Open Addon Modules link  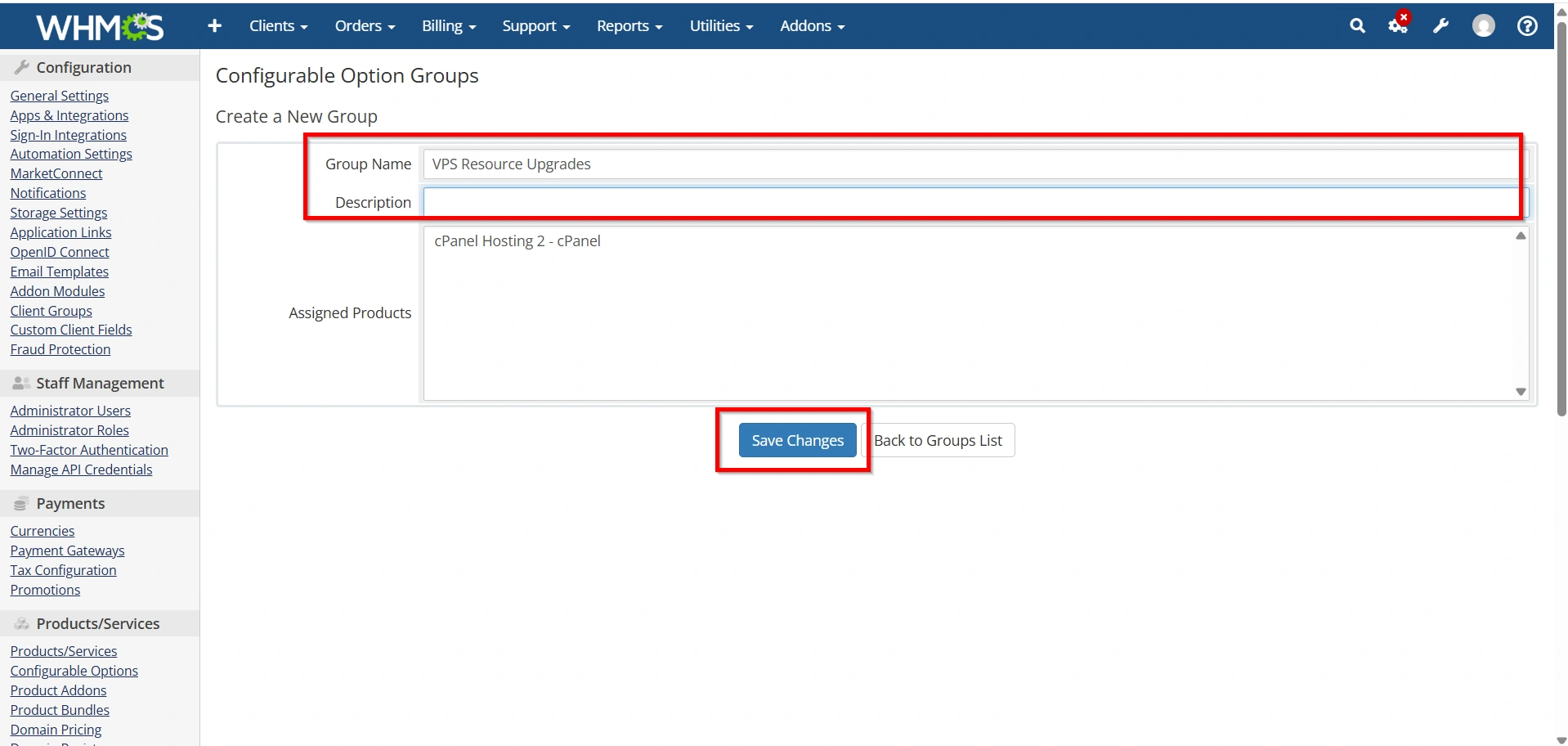pyautogui.click(x=57, y=291)
